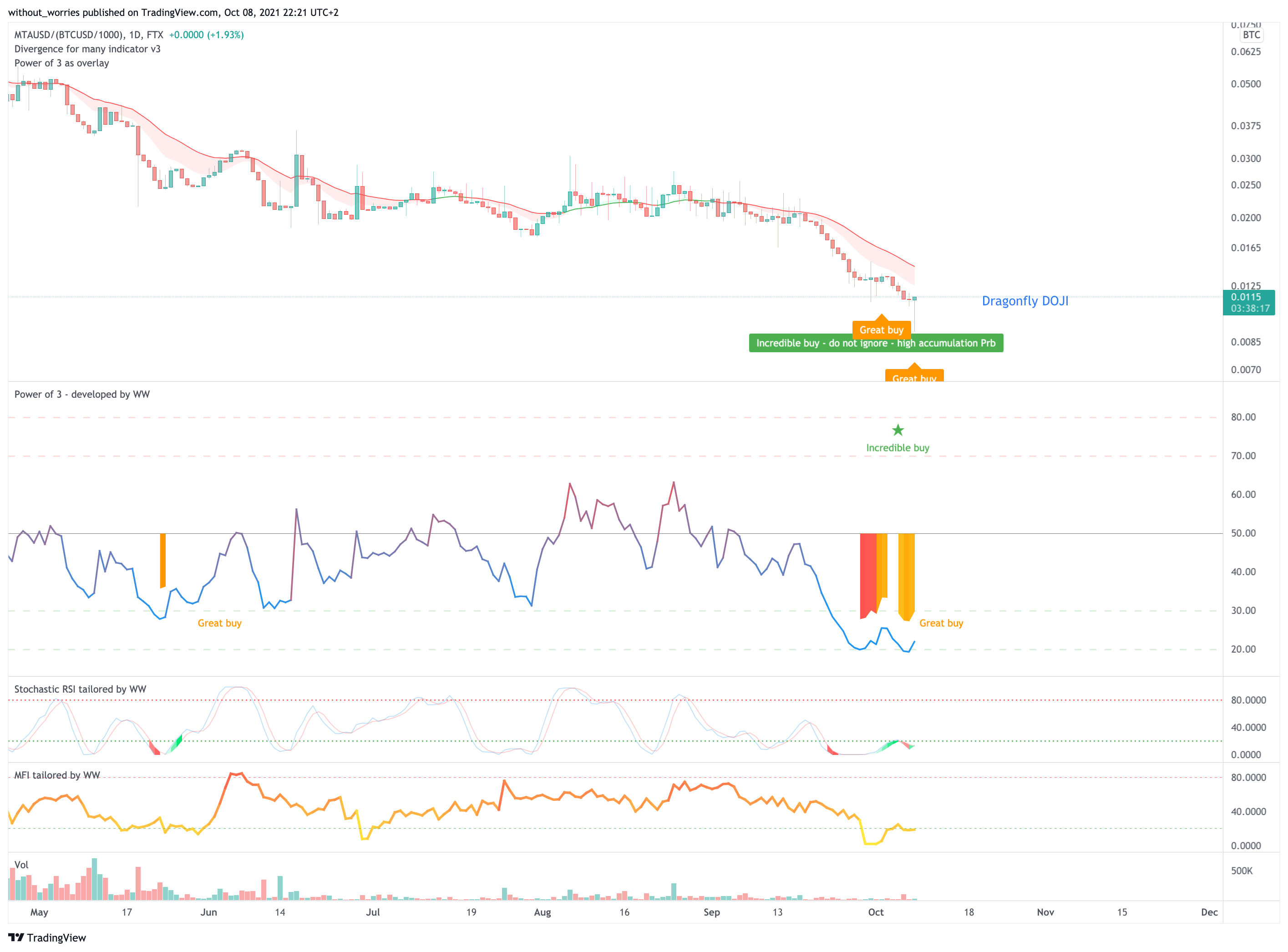
Task: Click 'Stochastic RSI tailored by WW' pane title
Action: pos(80,689)
